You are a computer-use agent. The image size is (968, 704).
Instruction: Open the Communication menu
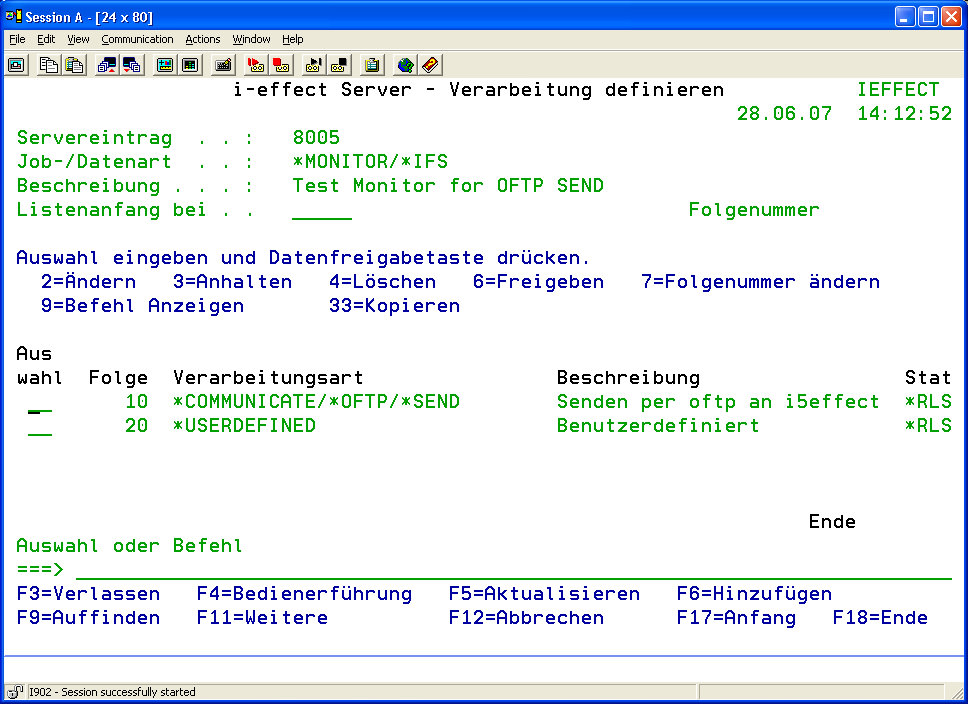pyautogui.click(x=137, y=39)
